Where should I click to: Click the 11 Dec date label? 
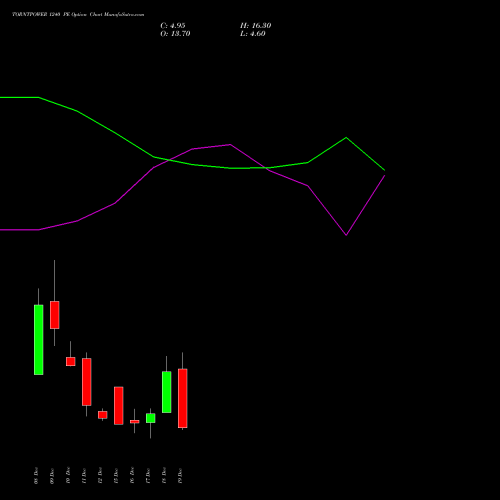click(84, 476)
